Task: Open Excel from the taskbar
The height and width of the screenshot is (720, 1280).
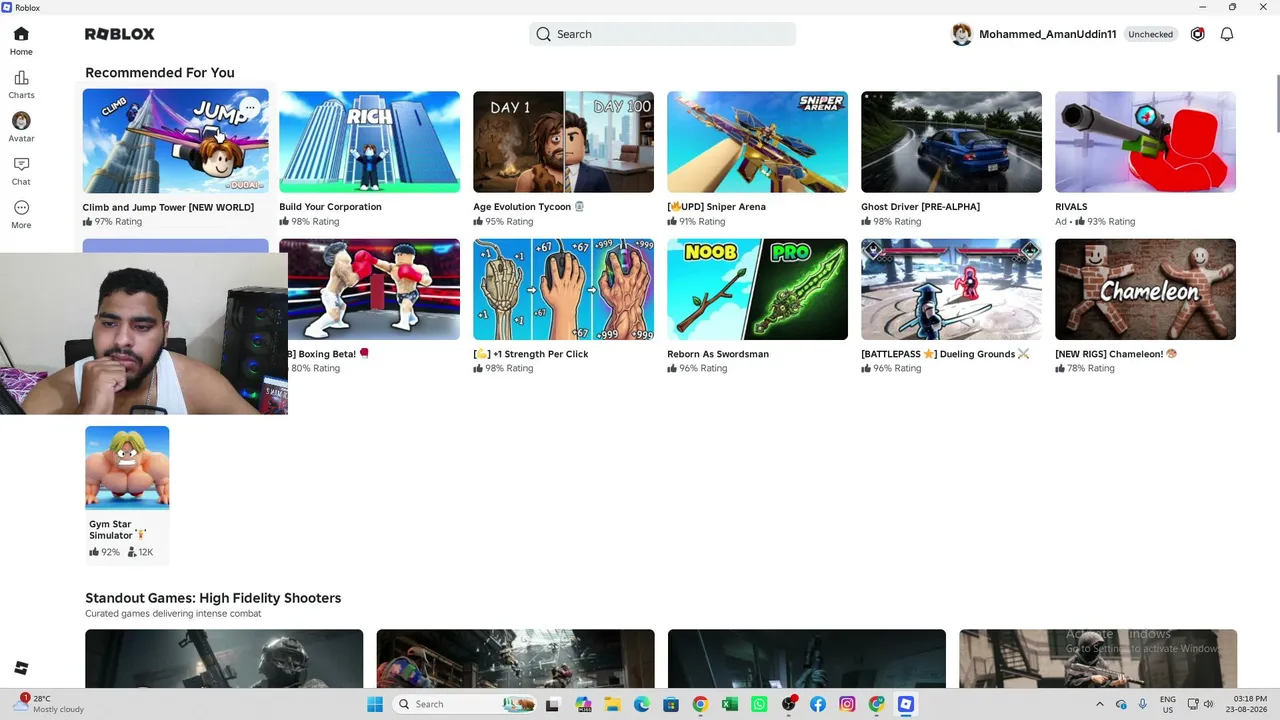Action: pyautogui.click(x=730, y=704)
